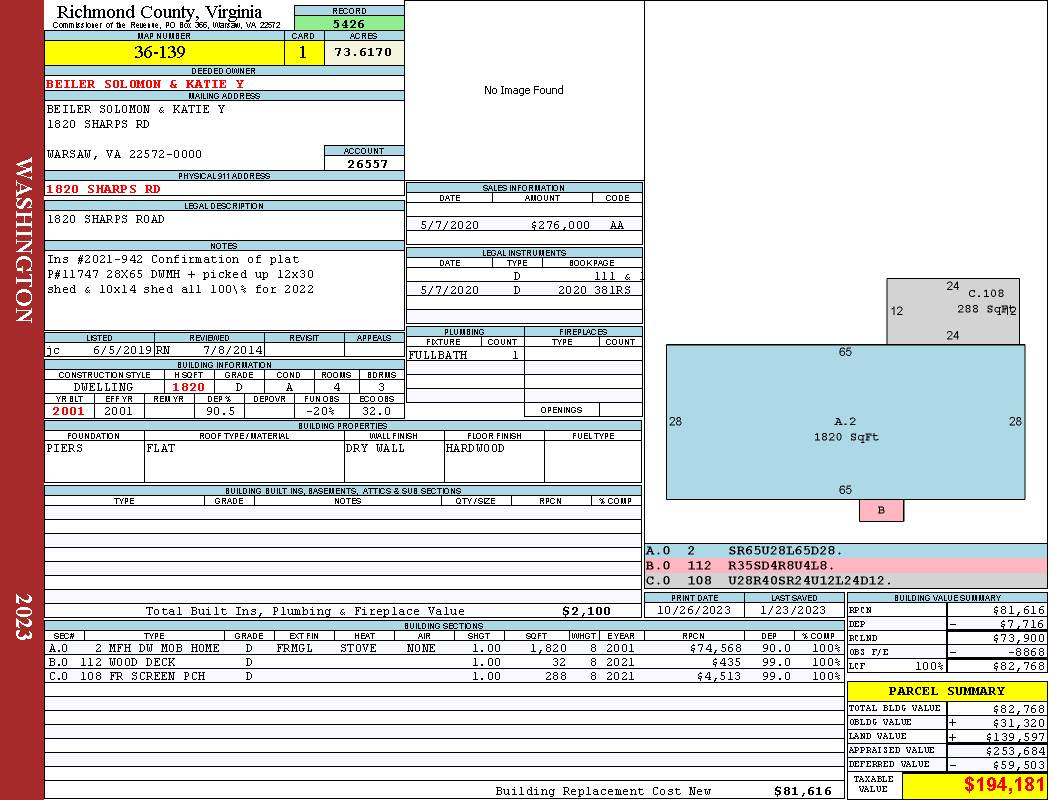This screenshot has width=1050, height=800.
Task: Click the MFH DW MOB HOME building section row
Action: click(444, 648)
